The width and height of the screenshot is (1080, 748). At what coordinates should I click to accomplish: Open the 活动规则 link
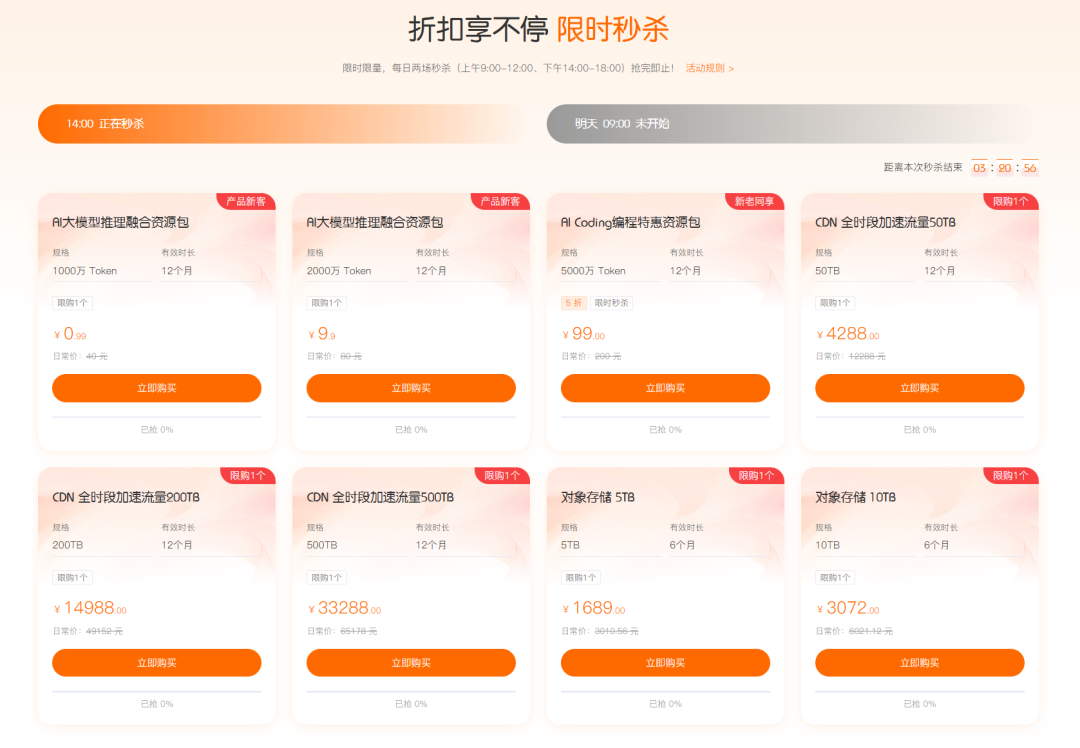tap(709, 68)
